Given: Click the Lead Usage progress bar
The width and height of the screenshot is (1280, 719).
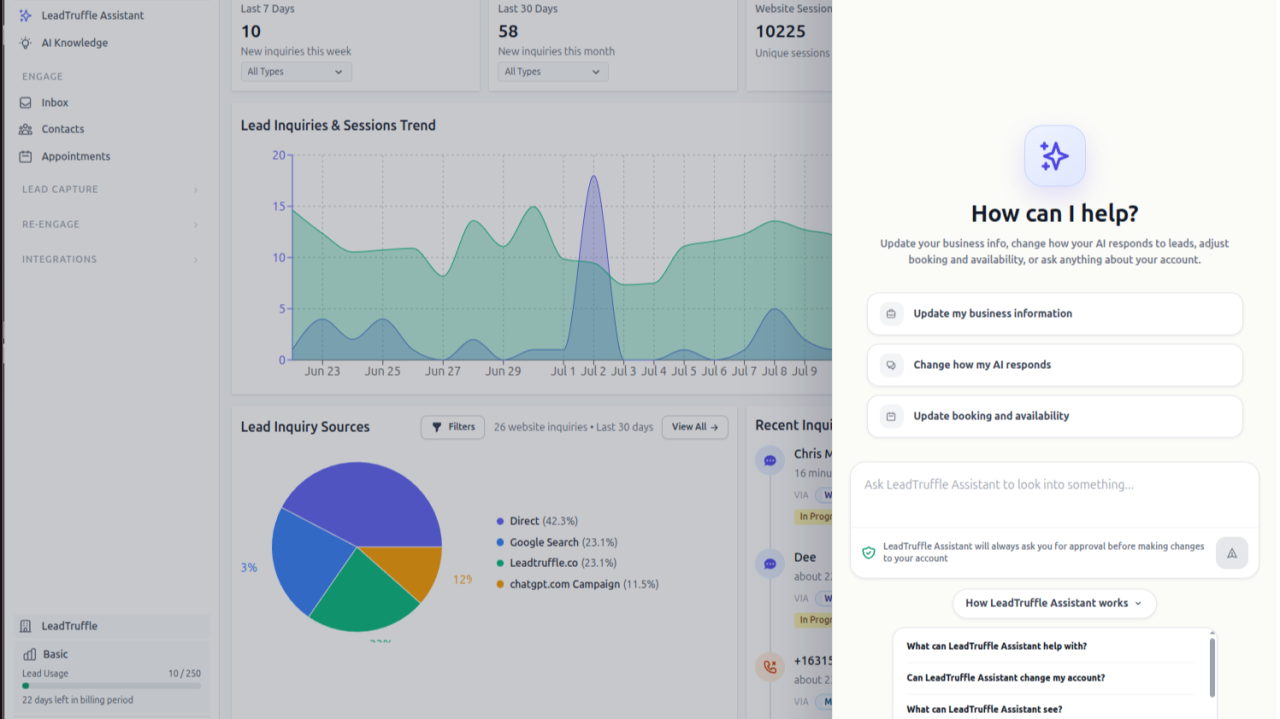Looking at the screenshot, I should [x=111, y=686].
